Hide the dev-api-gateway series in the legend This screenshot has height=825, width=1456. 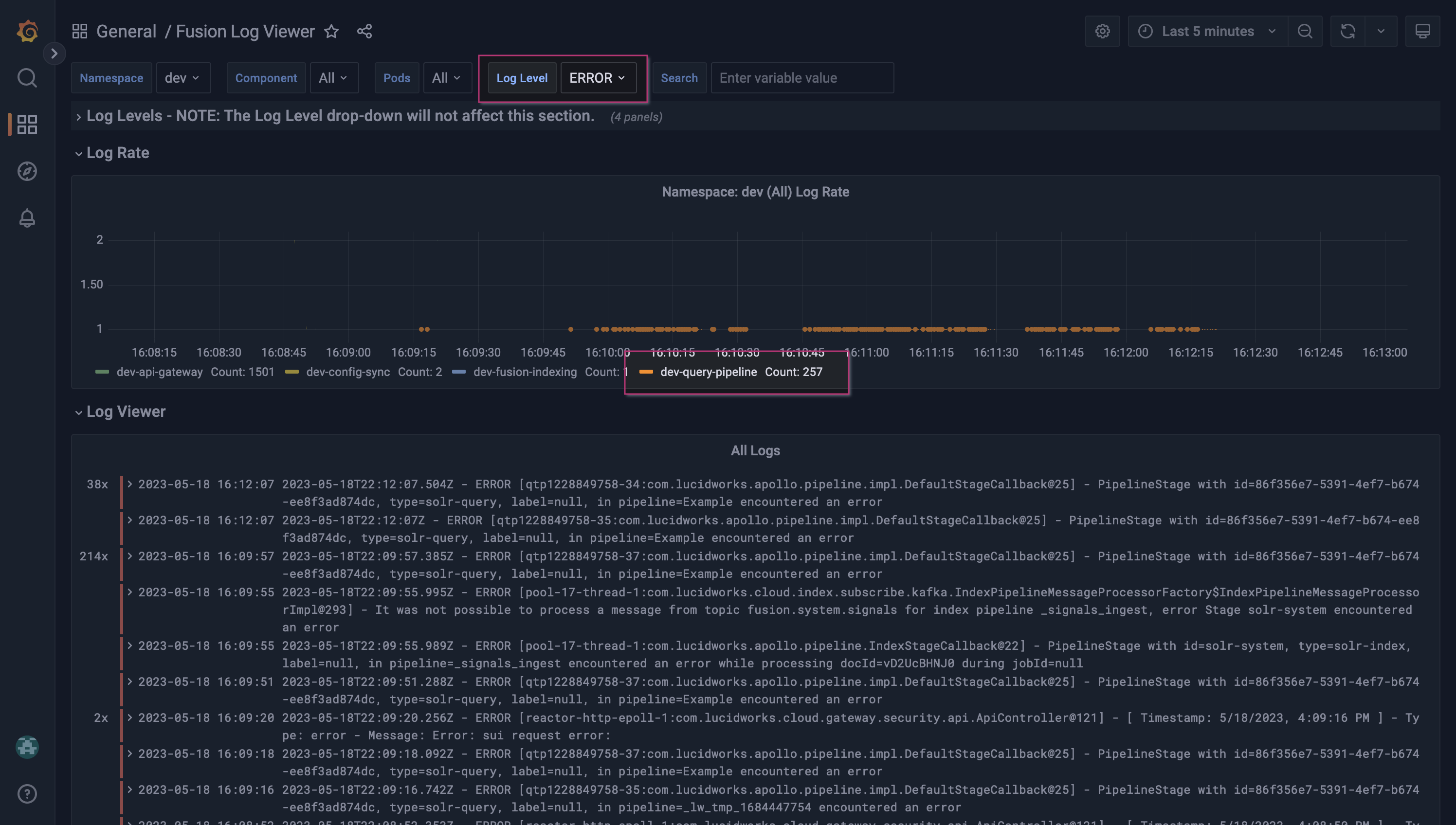tap(160, 372)
